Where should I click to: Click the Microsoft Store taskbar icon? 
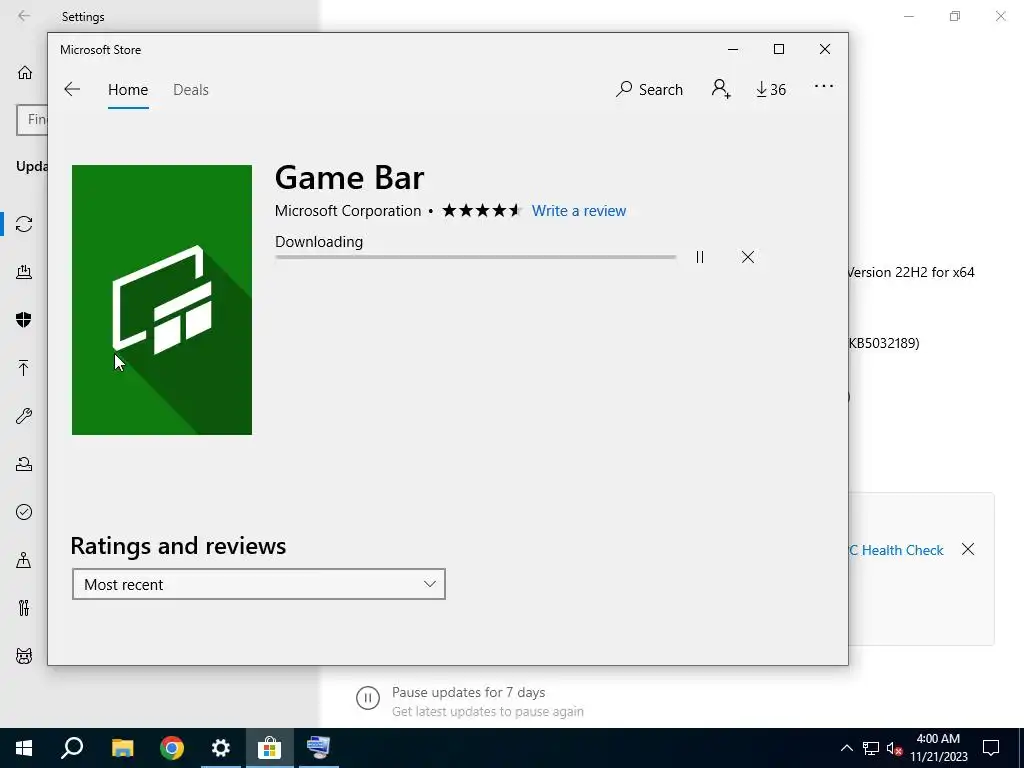(270, 748)
